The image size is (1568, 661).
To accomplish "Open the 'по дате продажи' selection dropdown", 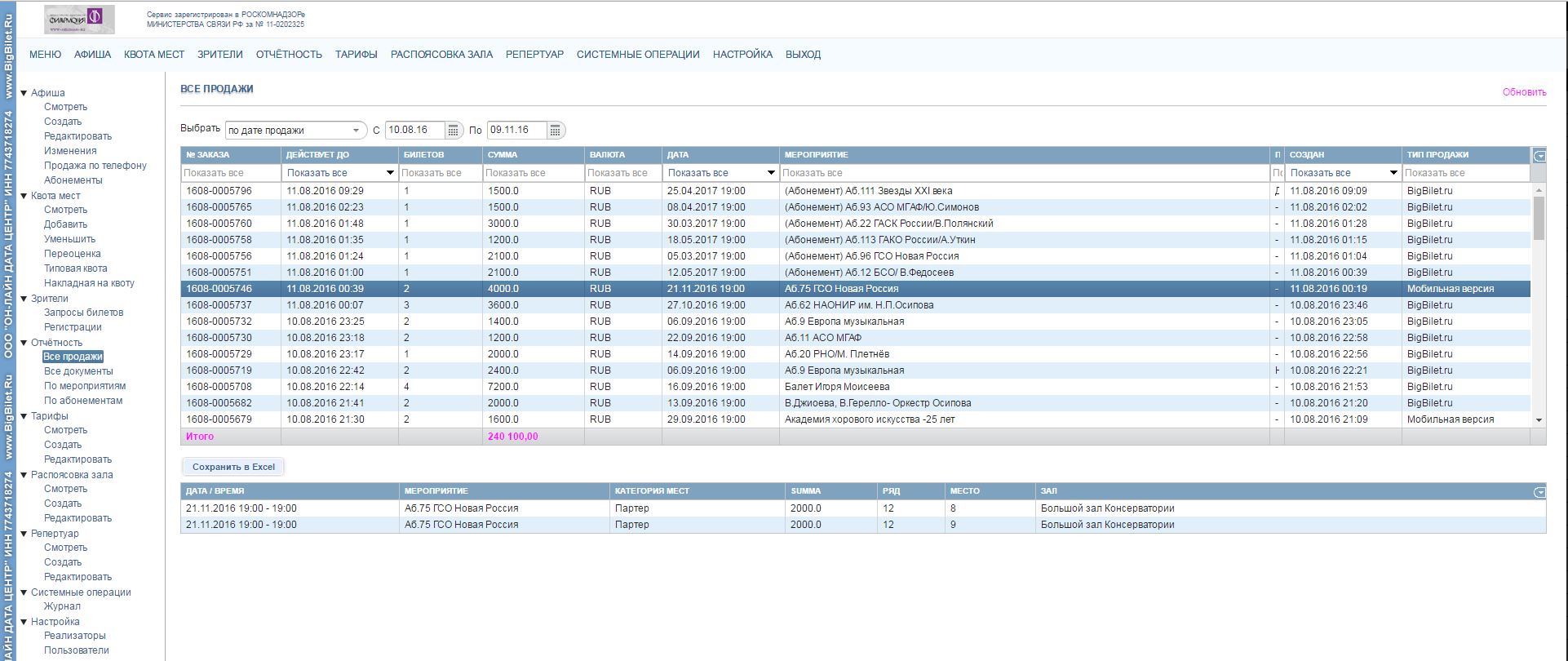I will (x=295, y=131).
